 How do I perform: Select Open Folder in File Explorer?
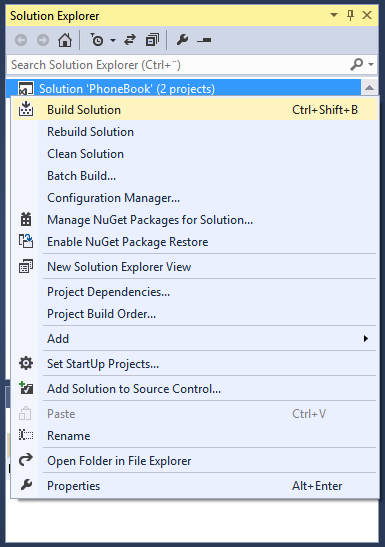[195, 460]
